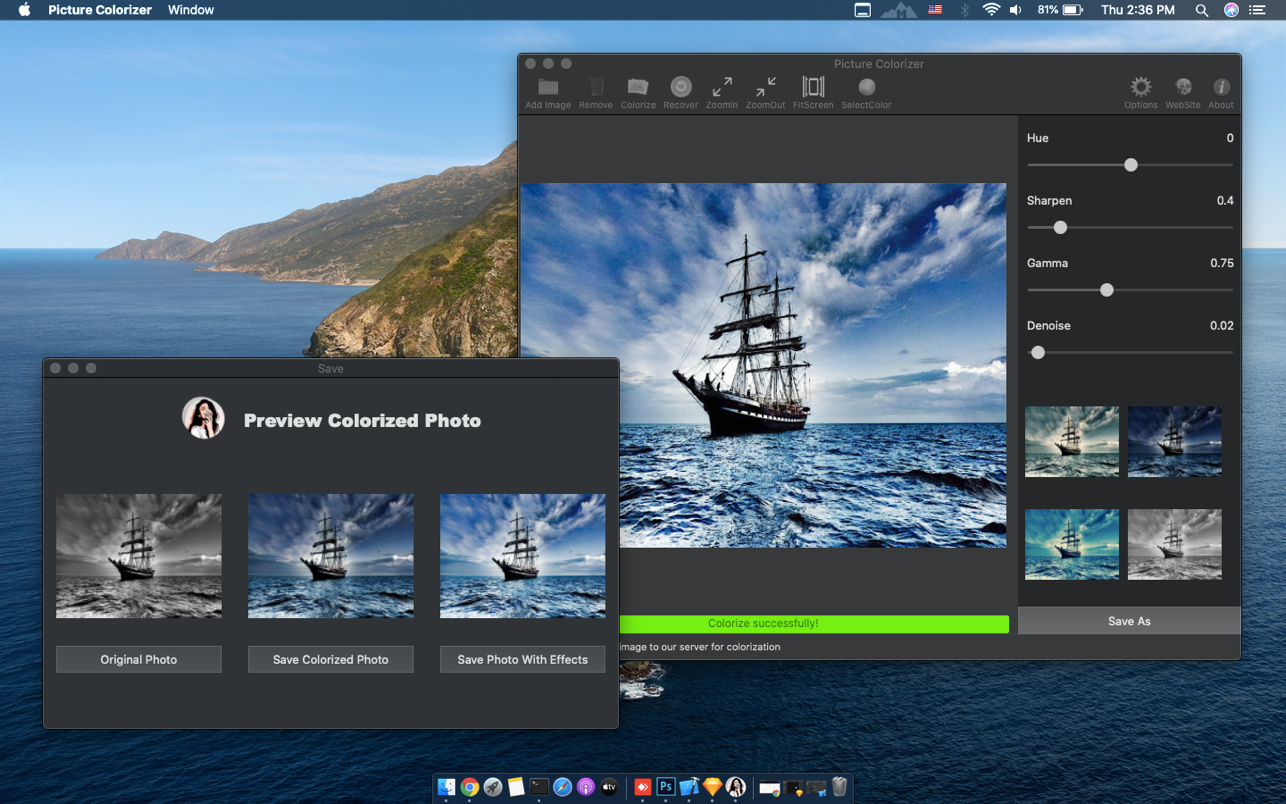Screen dimensions: 1286x804
Task: Click the ZoomOut toolbar icon
Action: coord(765,88)
